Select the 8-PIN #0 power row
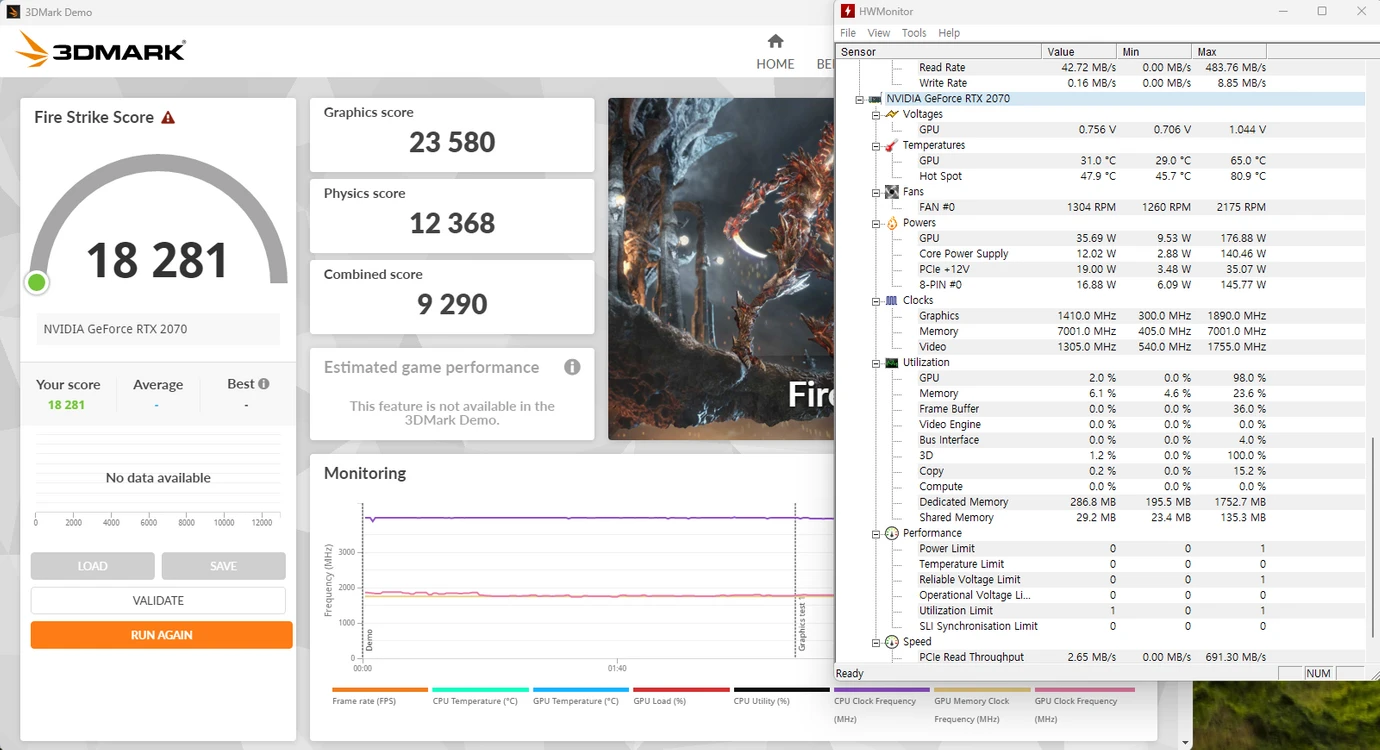 1100,285
